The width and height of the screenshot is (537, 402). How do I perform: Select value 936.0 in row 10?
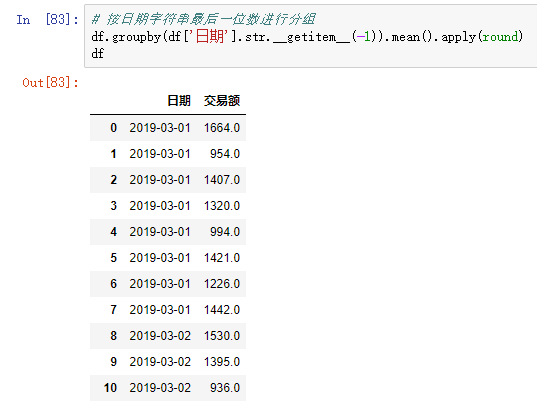click(225, 388)
